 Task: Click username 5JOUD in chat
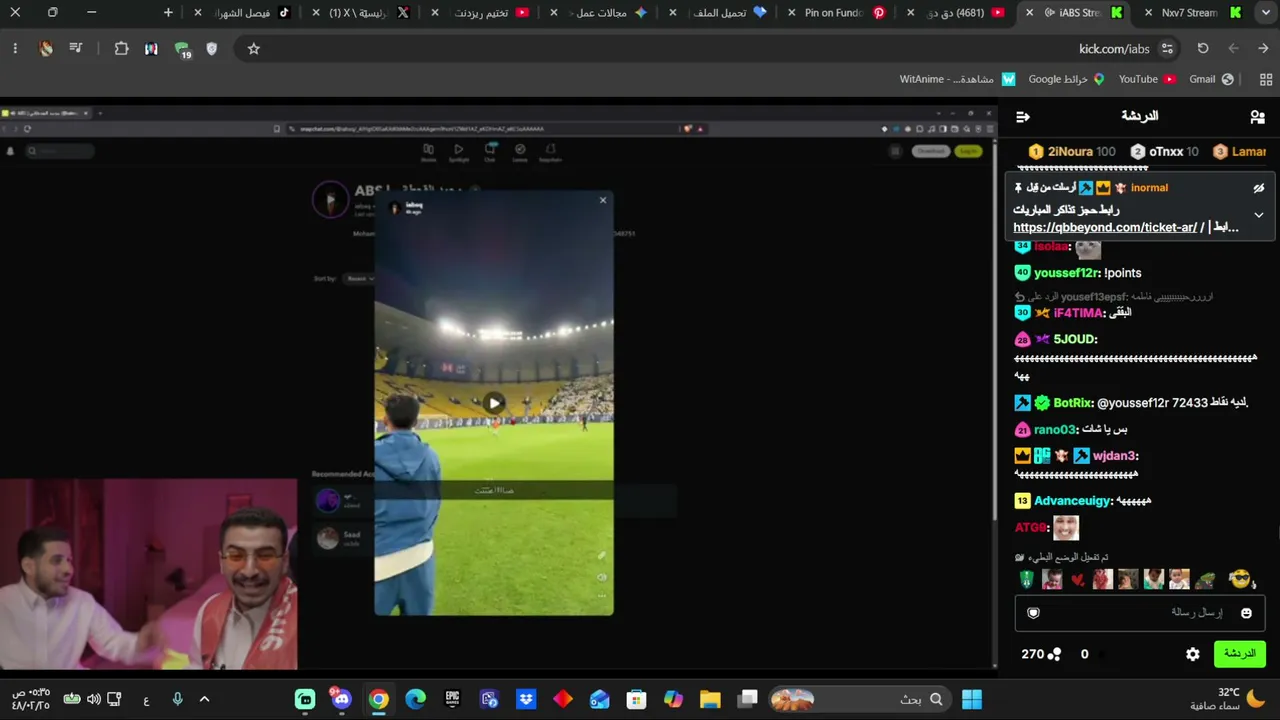click(x=1074, y=339)
